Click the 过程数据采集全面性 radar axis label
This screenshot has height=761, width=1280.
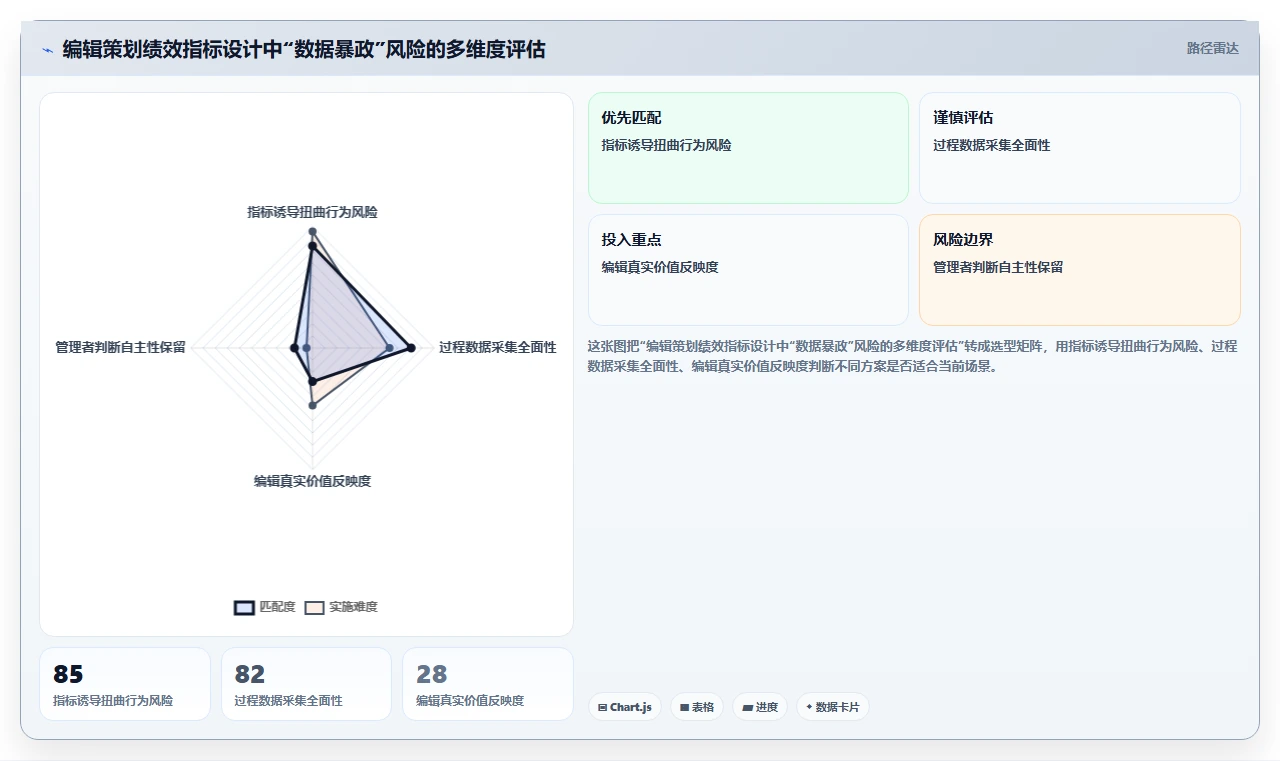click(x=497, y=347)
